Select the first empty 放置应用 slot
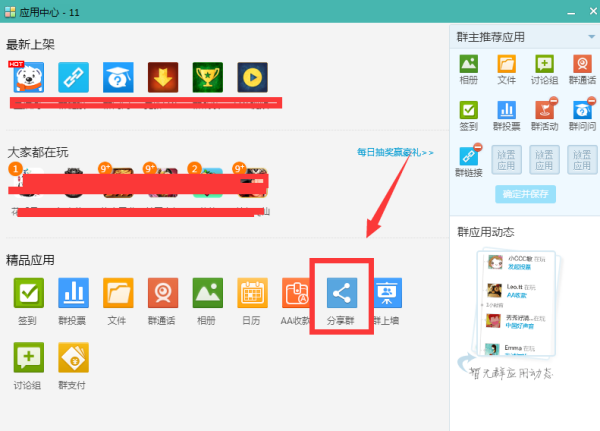 [x=507, y=160]
